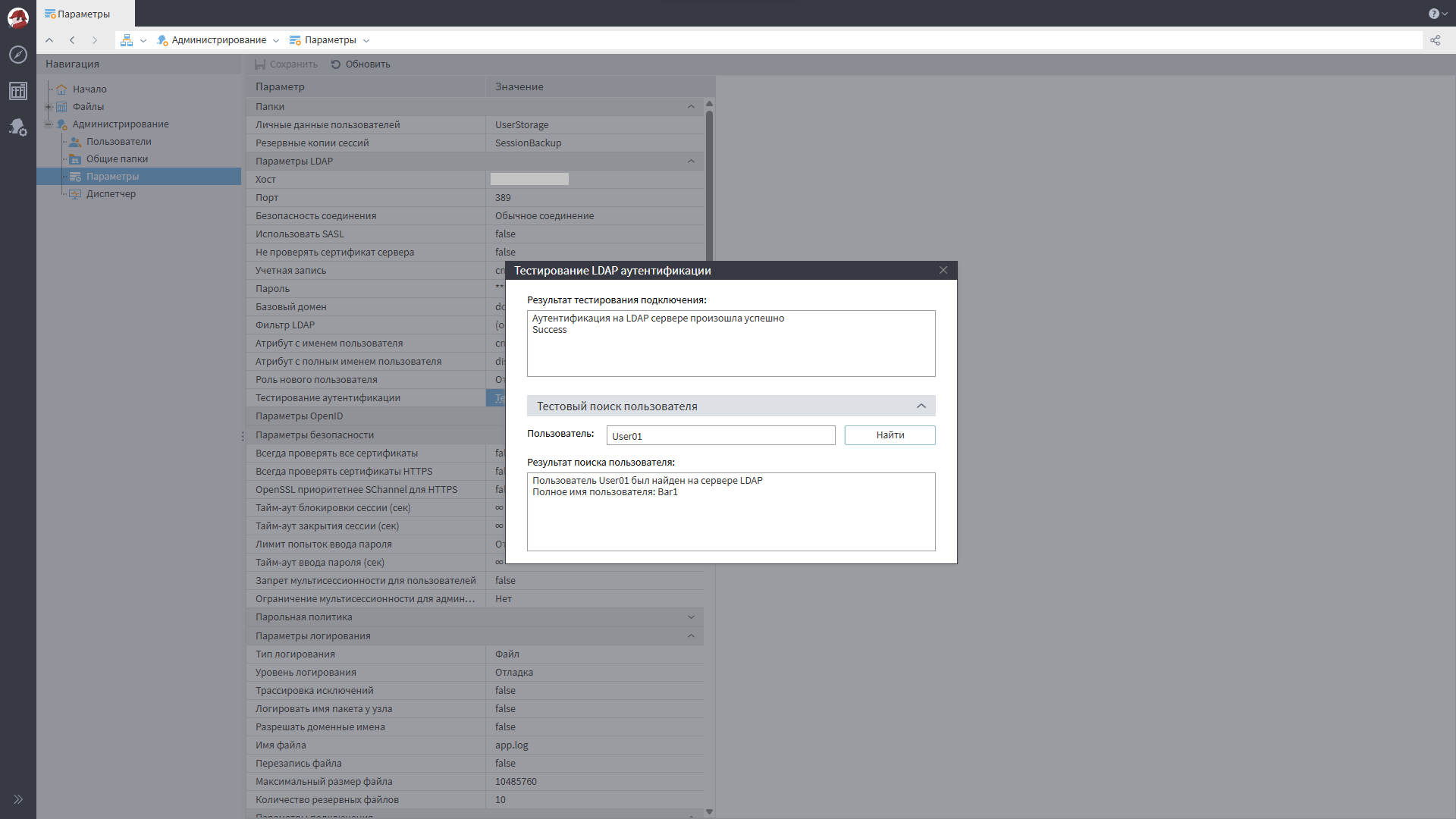Open the calendar grid icon in sidebar
This screenshot has width=1456, height=819.
pos(18,91)
